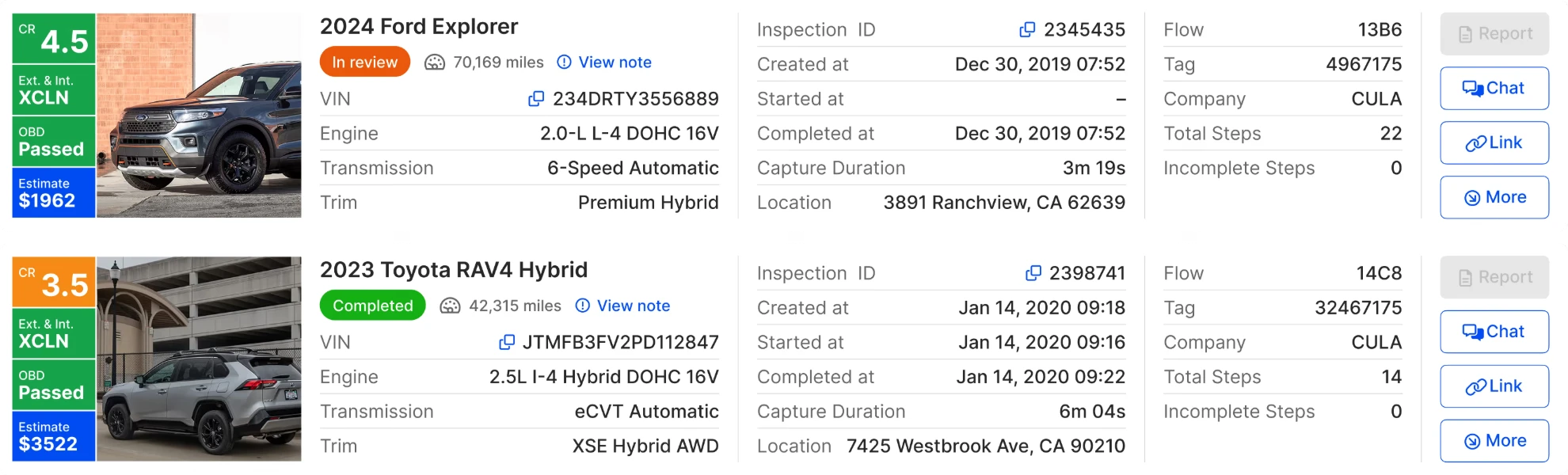Click Tag value 4967175
The image size is (1568, 475).
[1364, 64]
